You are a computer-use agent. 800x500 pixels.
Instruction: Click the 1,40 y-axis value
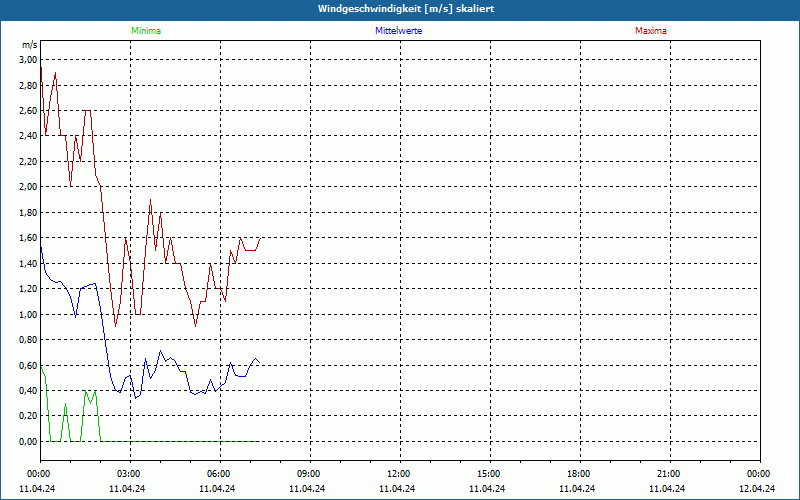pos(28,263)
